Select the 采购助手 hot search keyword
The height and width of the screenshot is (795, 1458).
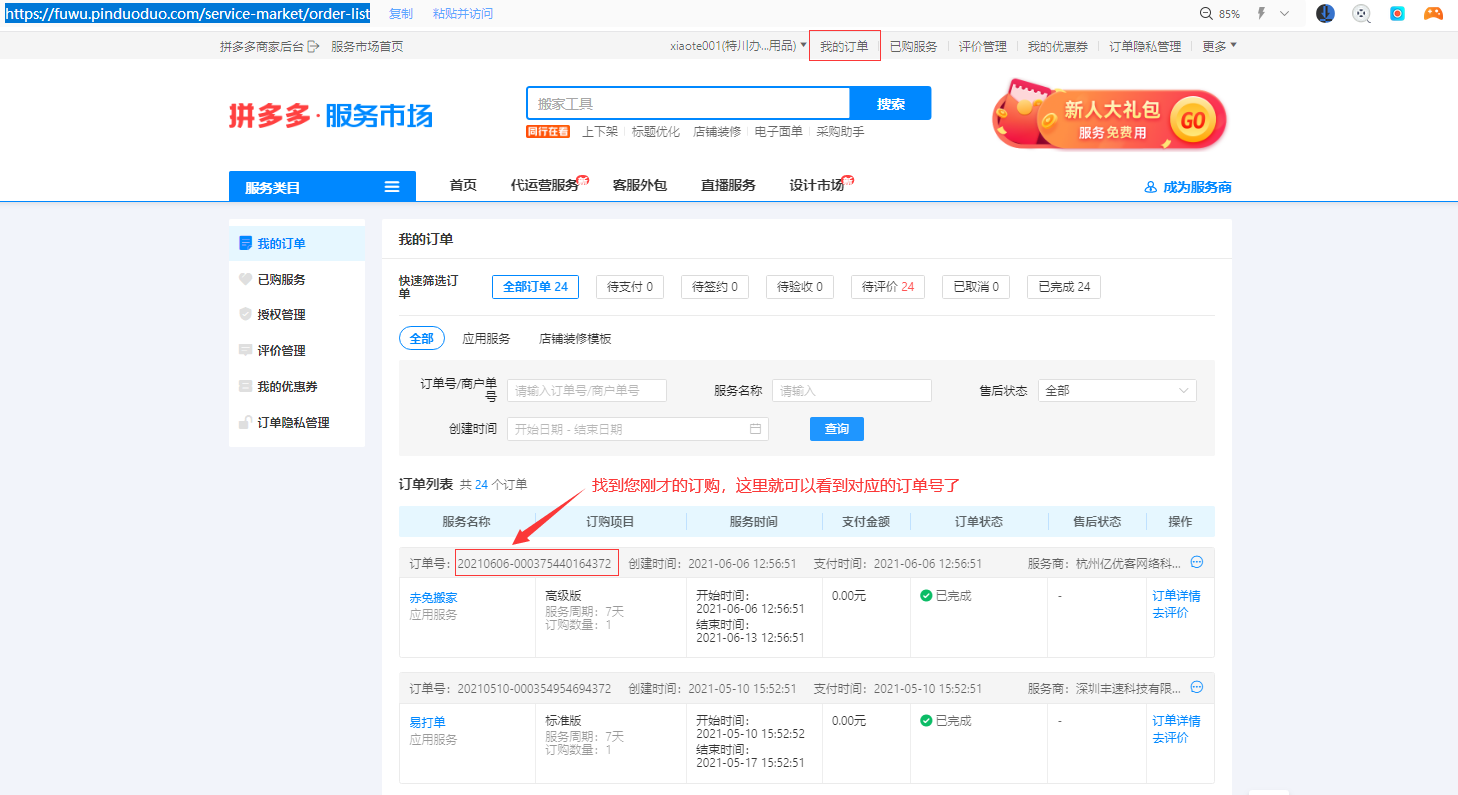coord(840,132)
